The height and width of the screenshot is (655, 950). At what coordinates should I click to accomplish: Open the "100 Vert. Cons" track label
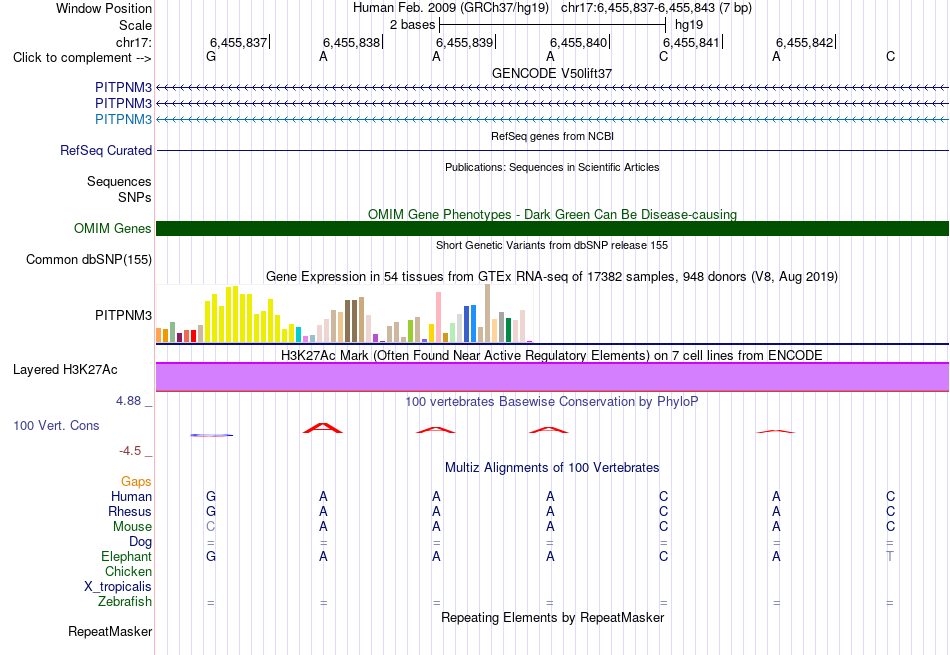tap(56, 425)
